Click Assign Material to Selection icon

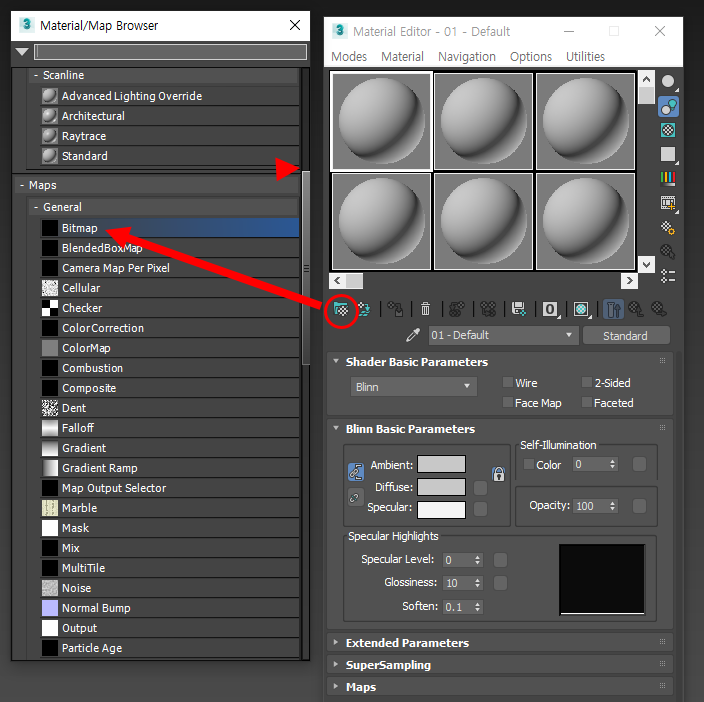[x=396, y=309]
